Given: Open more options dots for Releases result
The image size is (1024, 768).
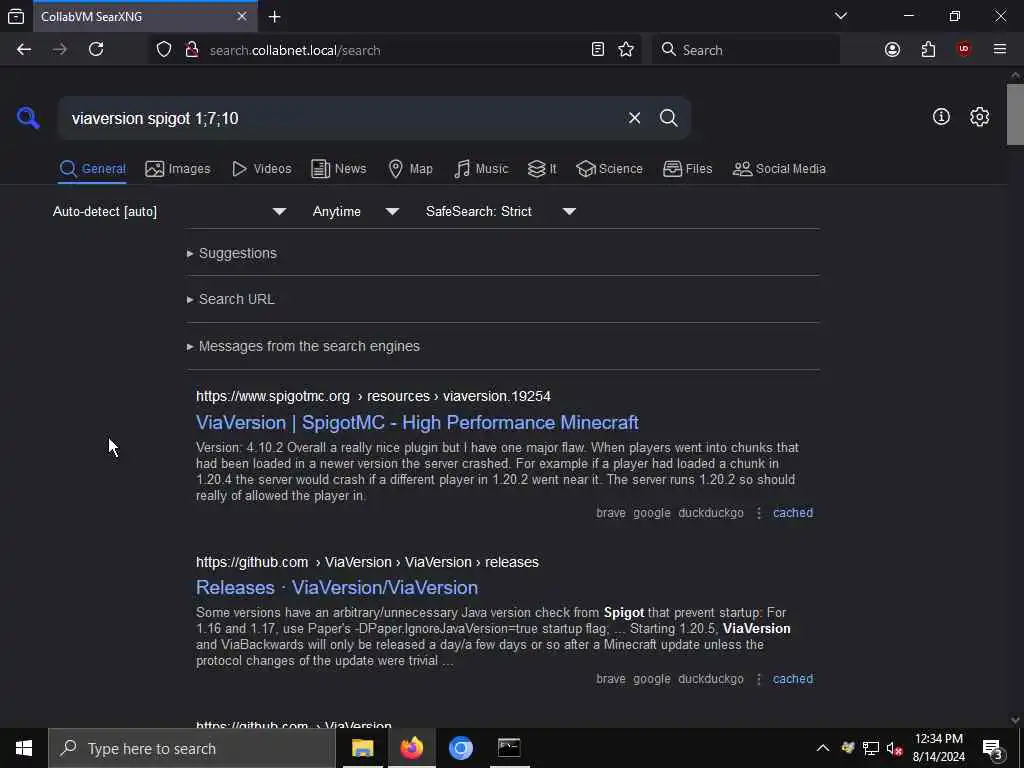Looking at the screenshot, I should (758, 679).
